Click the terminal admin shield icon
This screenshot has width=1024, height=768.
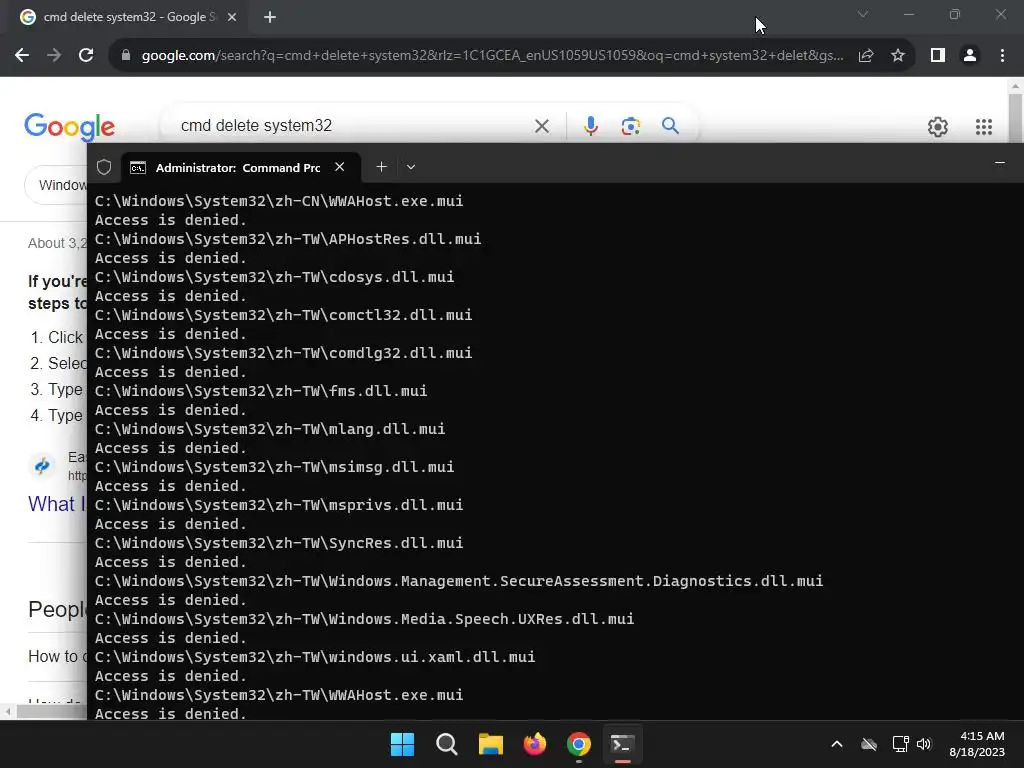point(104,167)
